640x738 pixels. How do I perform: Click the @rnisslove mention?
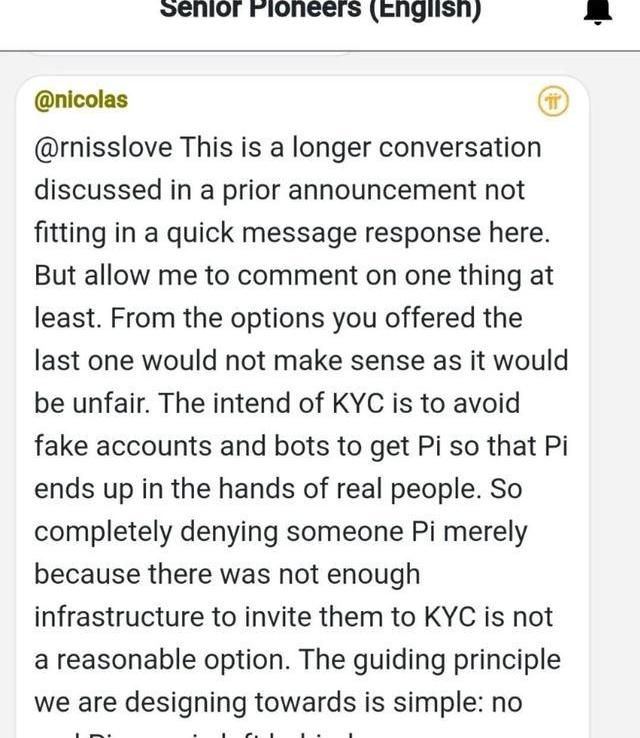click(104, 148)
